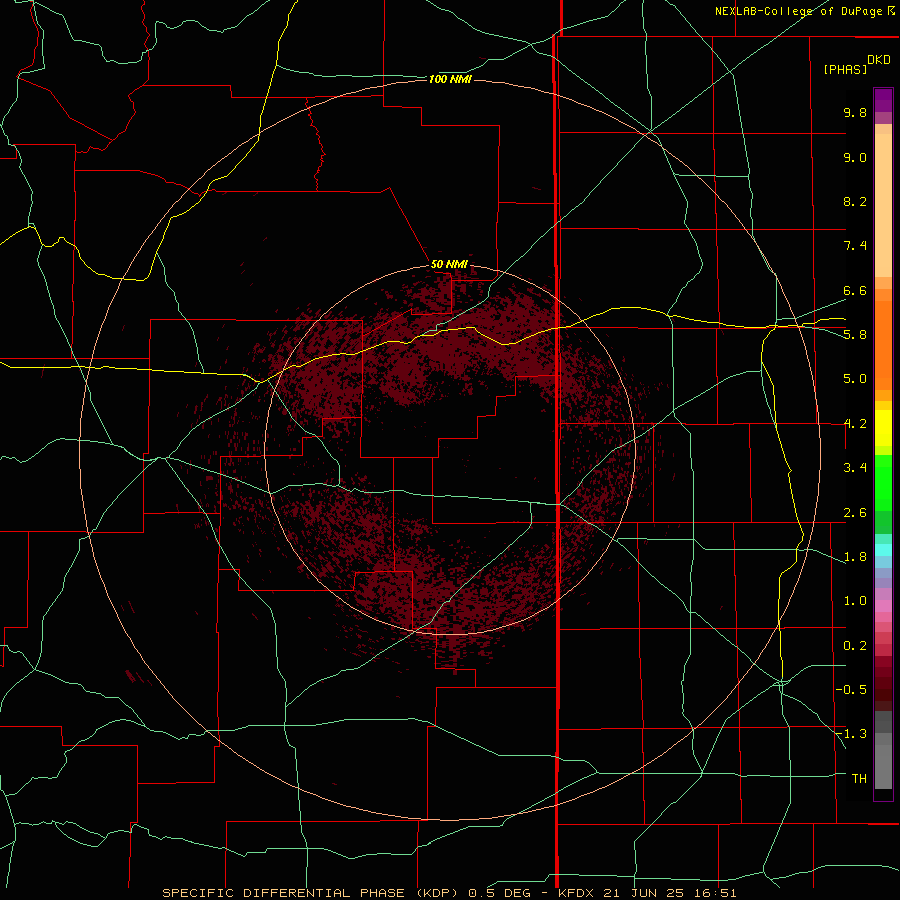Click the -1.3 scale value
The height and width of the screenshot is (900, 900).
coord(851,734)
